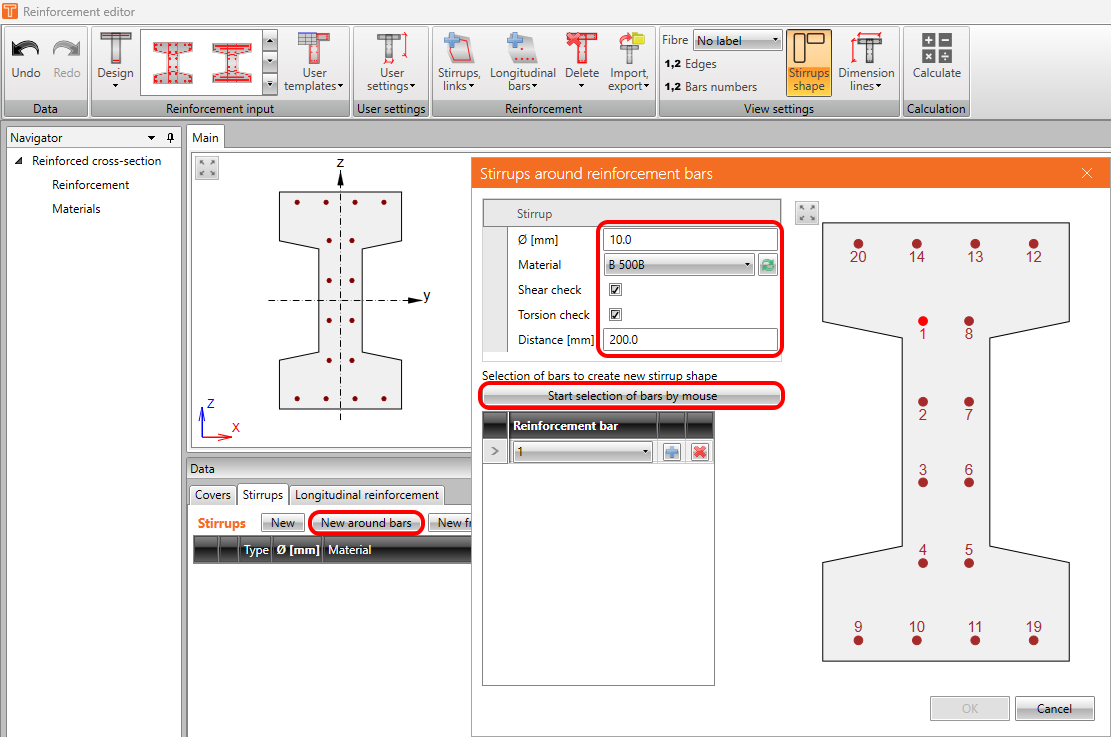Click the Distance [mm] input field
Image resolution: width=1111 pixels, height=737 pixels.
pos(690,340)
